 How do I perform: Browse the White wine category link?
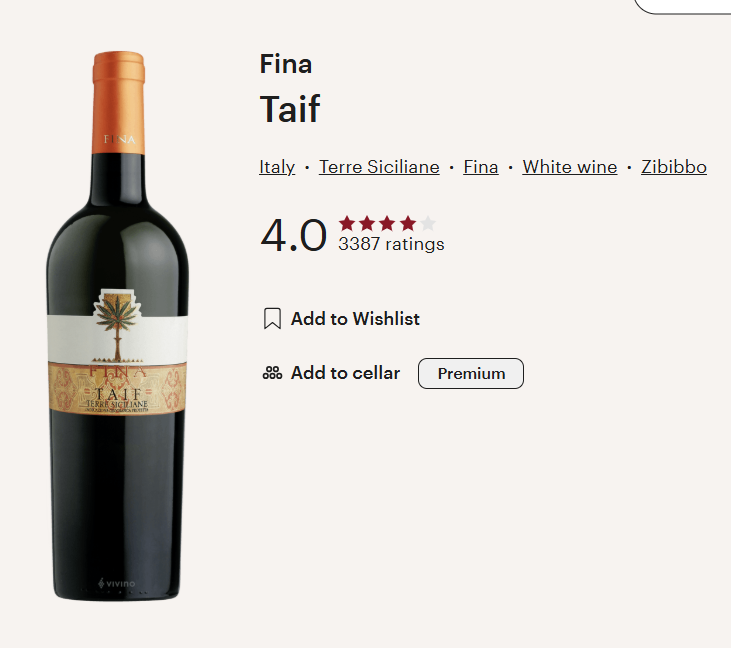tap(570, 167)
